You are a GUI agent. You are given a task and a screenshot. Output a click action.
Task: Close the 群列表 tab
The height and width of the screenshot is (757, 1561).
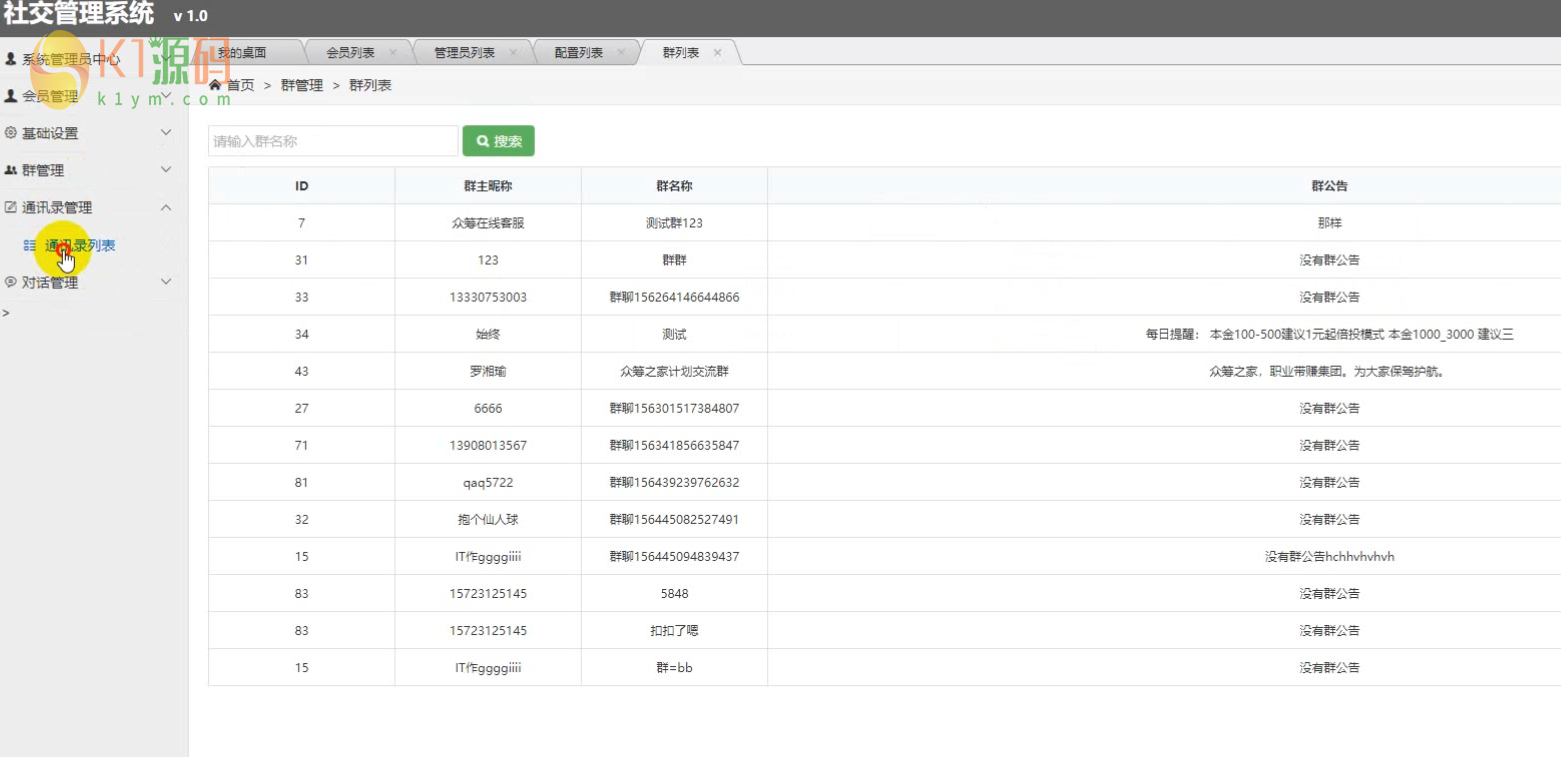point(717,53)
